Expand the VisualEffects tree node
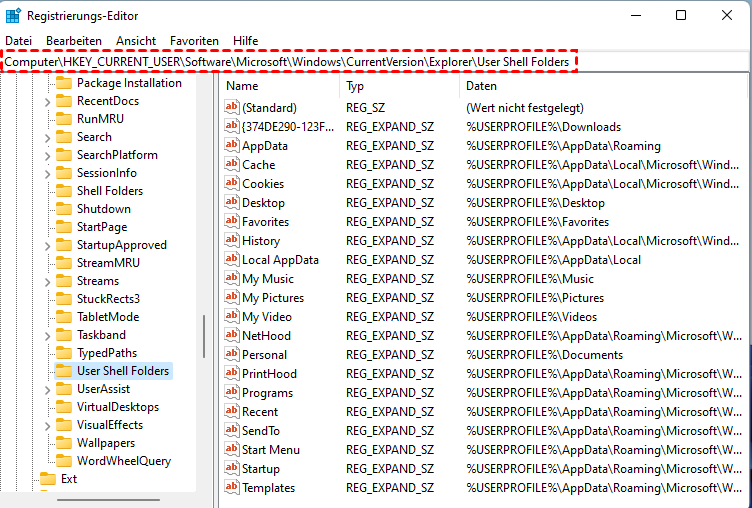 tap(46, 425)
